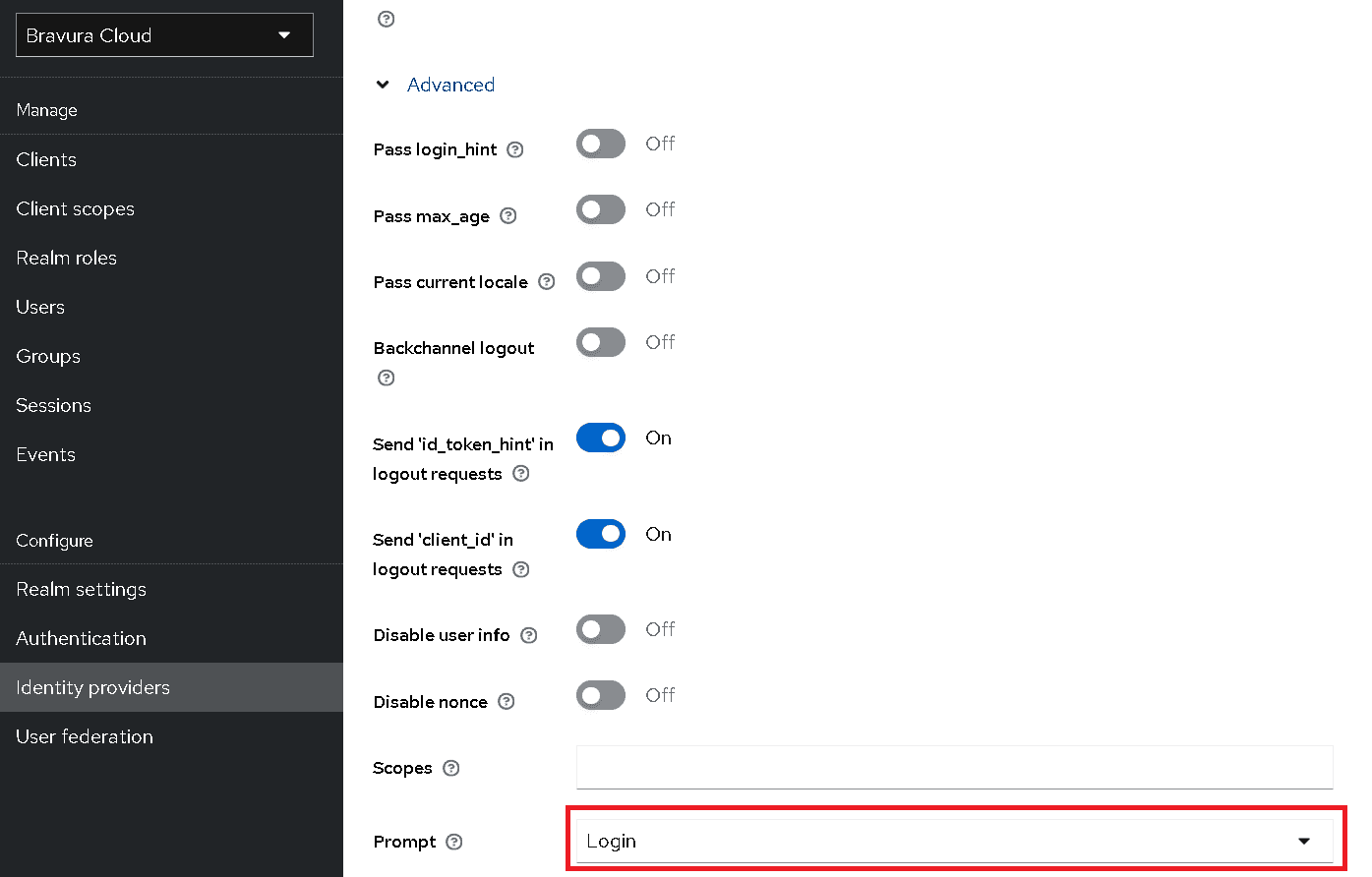Click help icon next to Pass login_hint

pyautogui.click(x=514, y=150)
